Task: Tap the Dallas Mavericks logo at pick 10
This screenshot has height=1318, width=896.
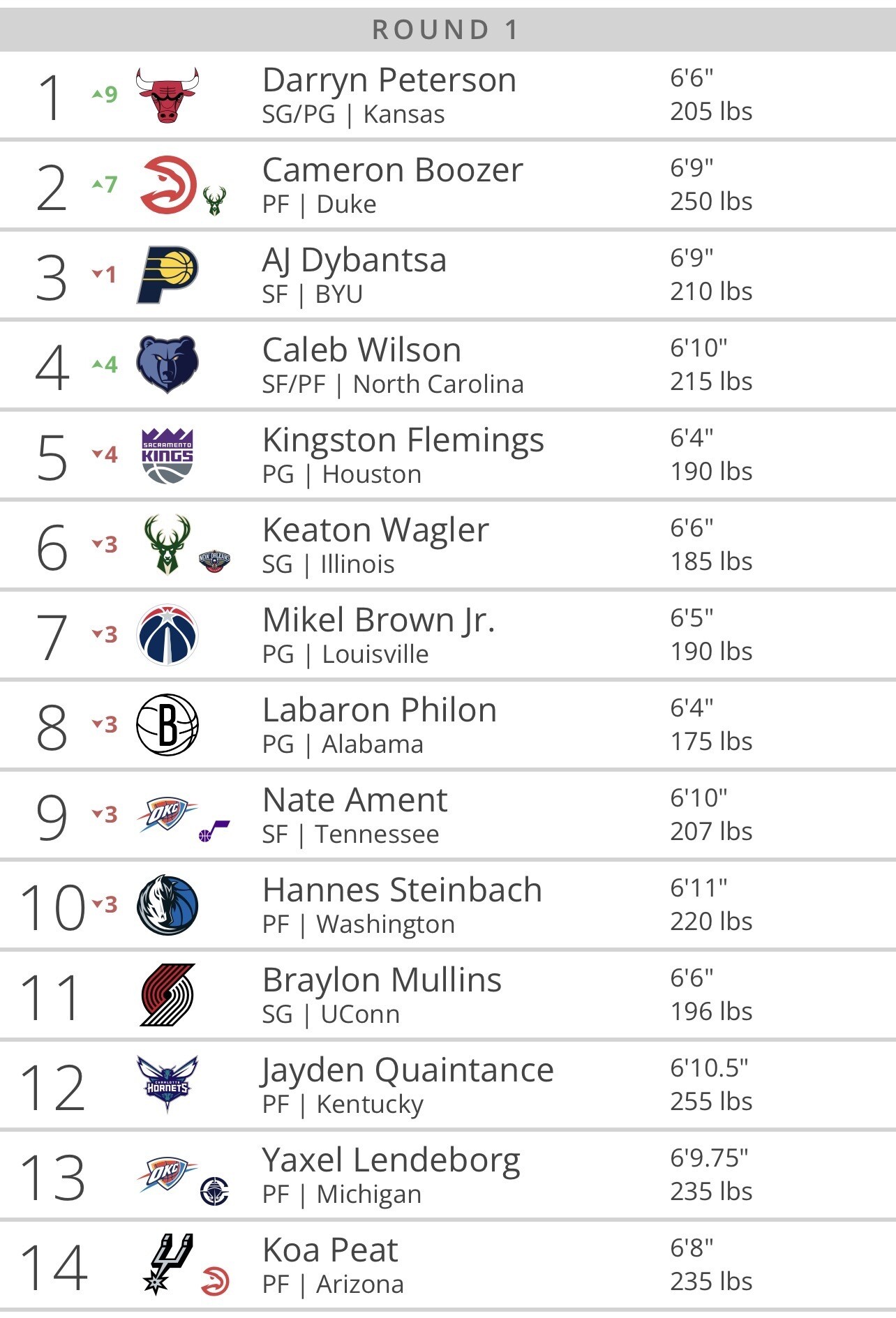Action: coord(167,905)
